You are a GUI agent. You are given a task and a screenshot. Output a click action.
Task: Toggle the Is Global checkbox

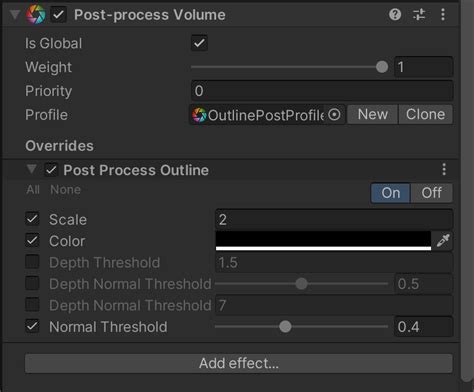tap(199, 43)
